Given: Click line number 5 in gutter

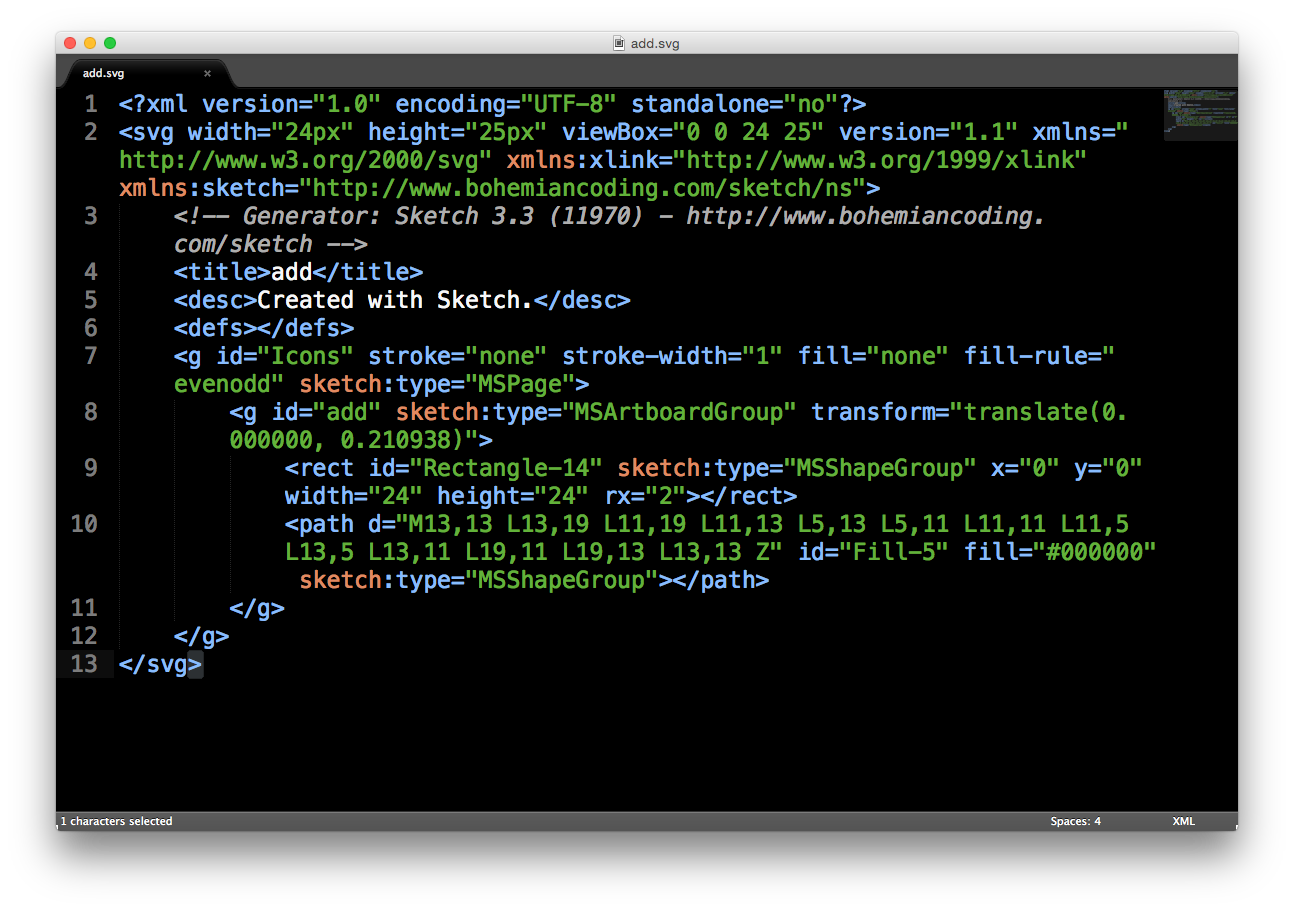Looking at the screenshot, I should [91, 300].
